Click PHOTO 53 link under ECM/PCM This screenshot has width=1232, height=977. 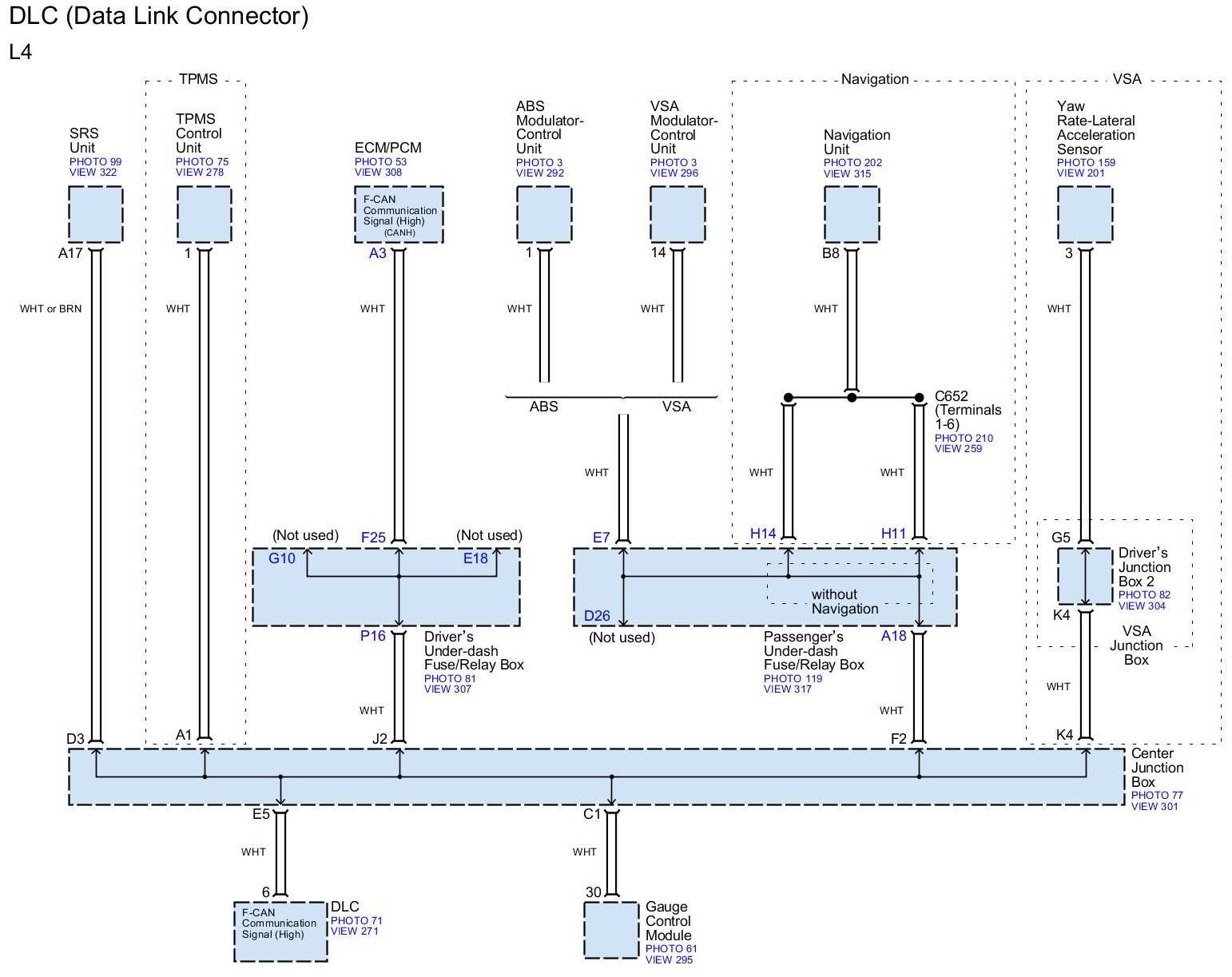(380, 161)
